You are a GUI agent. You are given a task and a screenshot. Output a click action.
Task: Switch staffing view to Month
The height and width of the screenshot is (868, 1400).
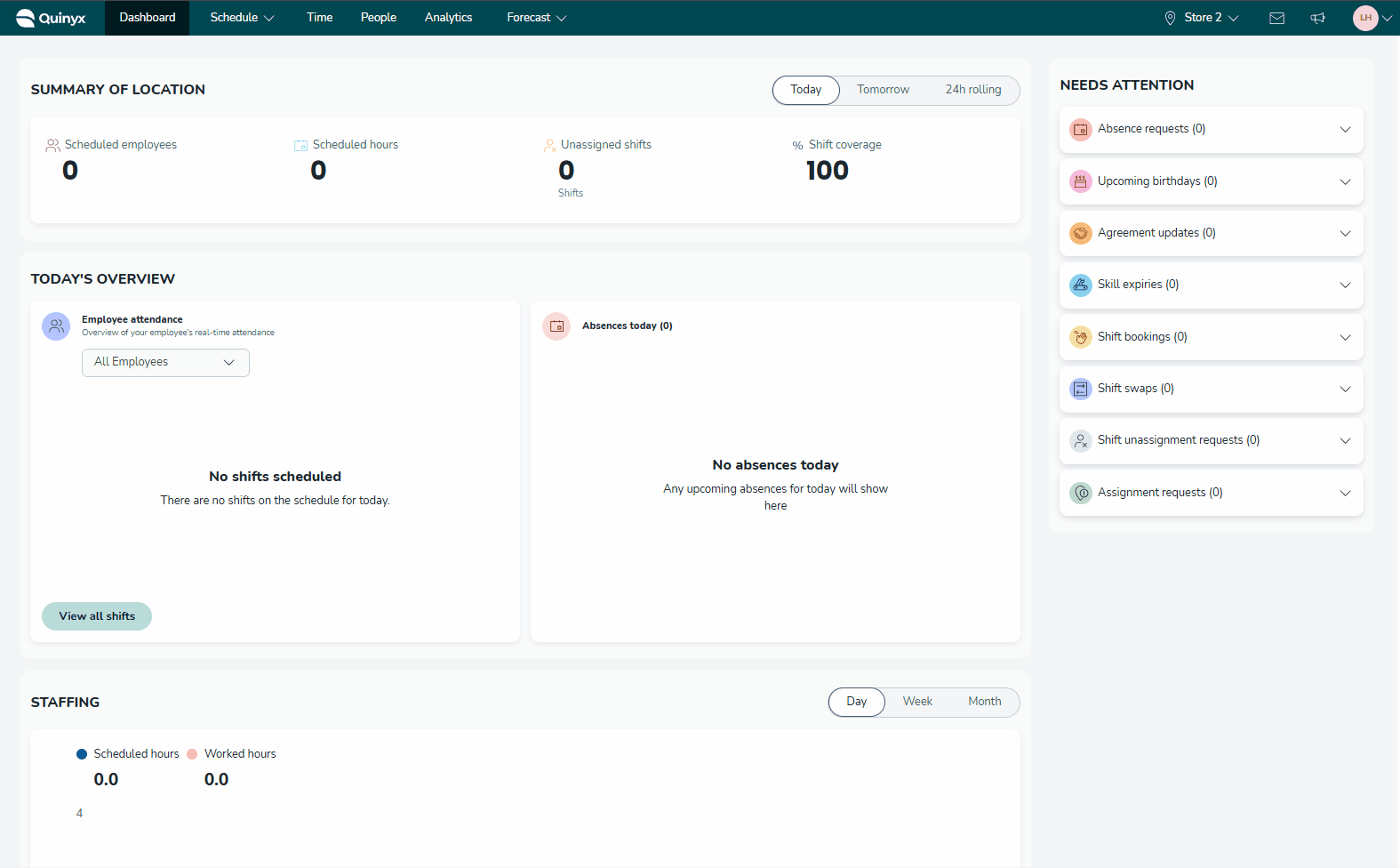click(985, 702)
